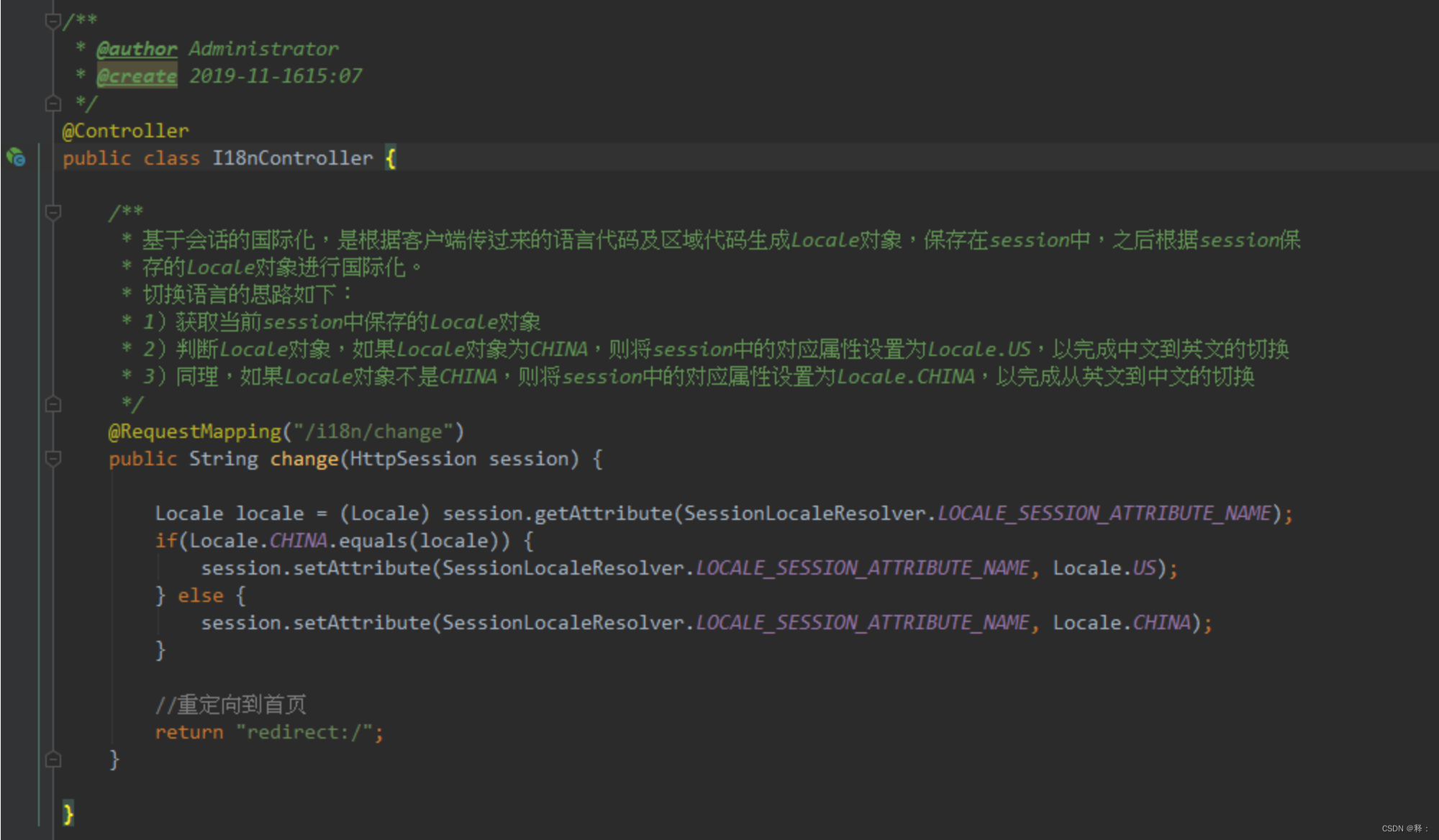Click the @author tag in the Javadoc
This screenshot has height=840, width=1439.
pyautogui.click(x=137, y=49)
